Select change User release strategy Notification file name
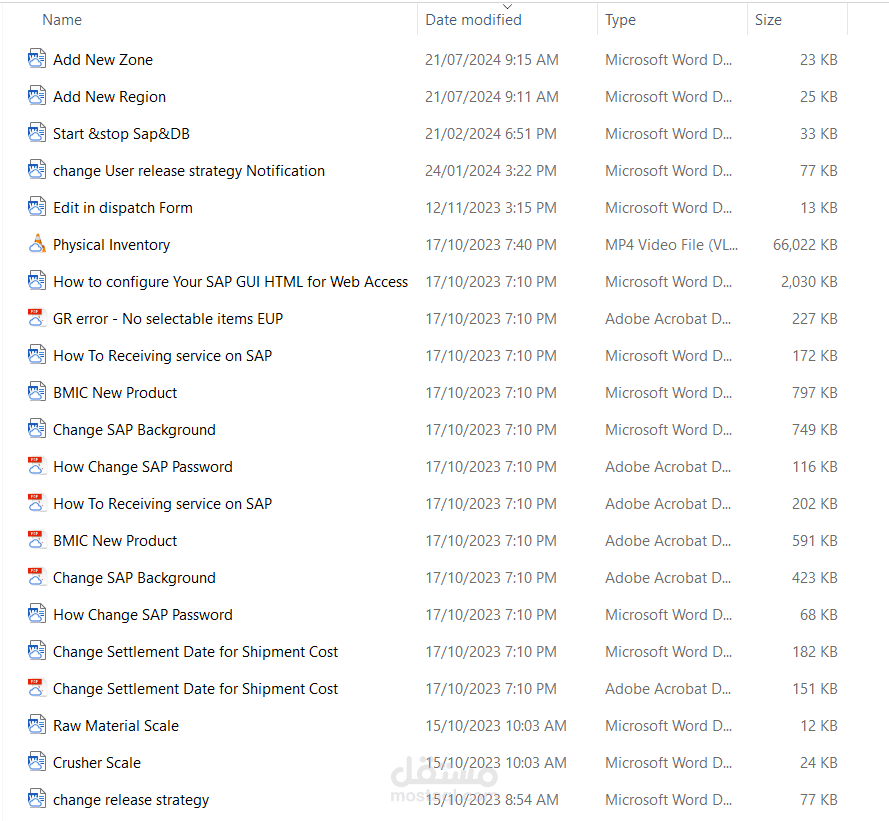 click(189, 171)
